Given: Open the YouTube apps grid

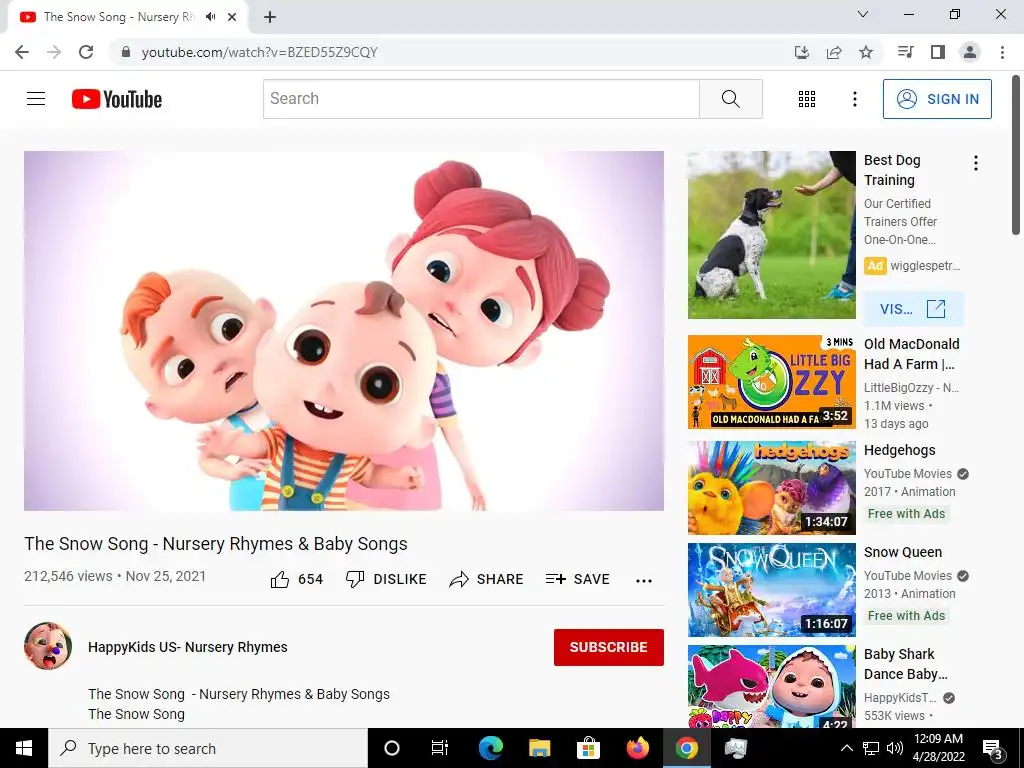Looking at the screenshot, I should point(807,99).
